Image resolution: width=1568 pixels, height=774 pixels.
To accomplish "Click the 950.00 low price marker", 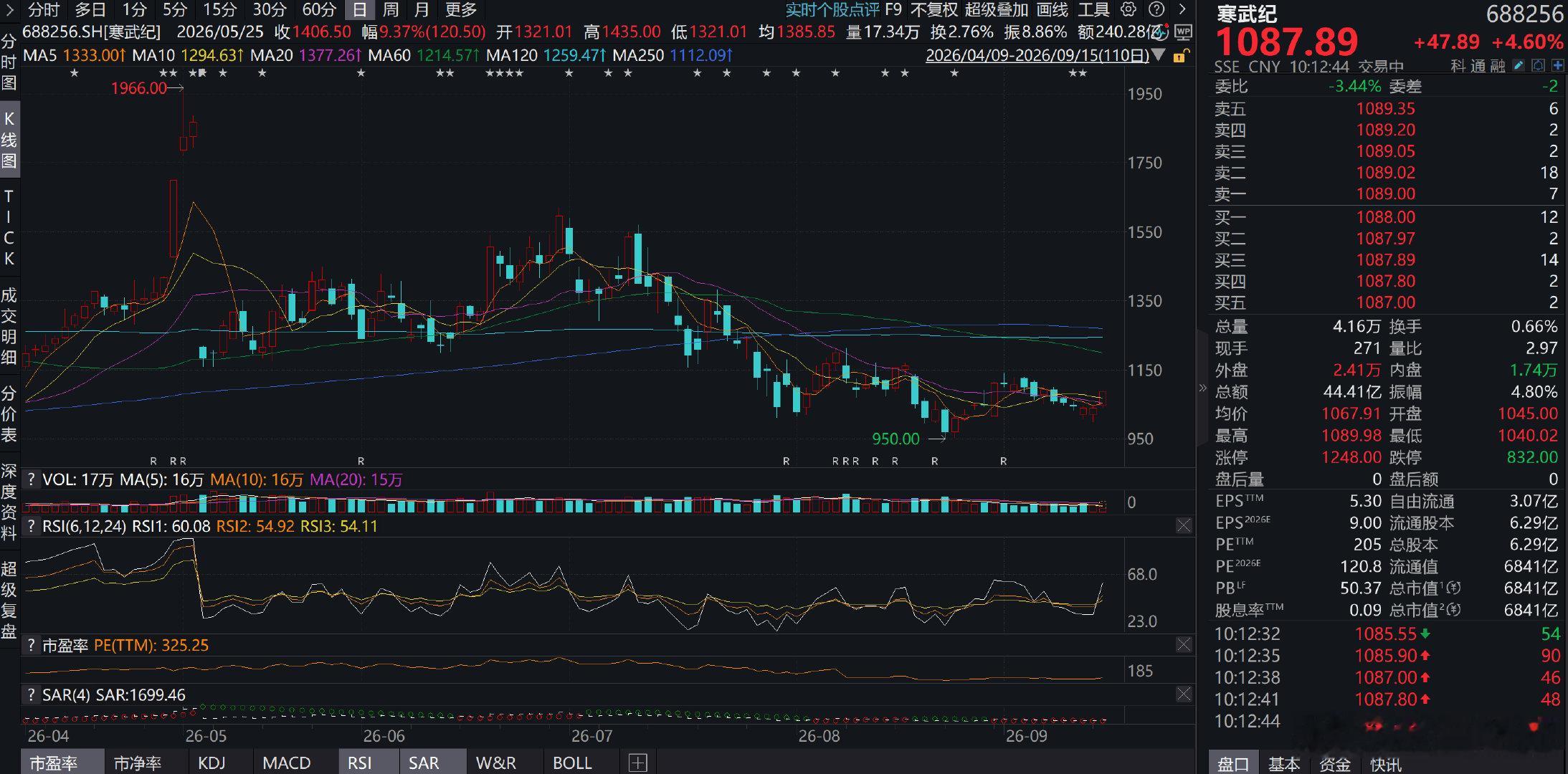I will (x=895, y=439).
